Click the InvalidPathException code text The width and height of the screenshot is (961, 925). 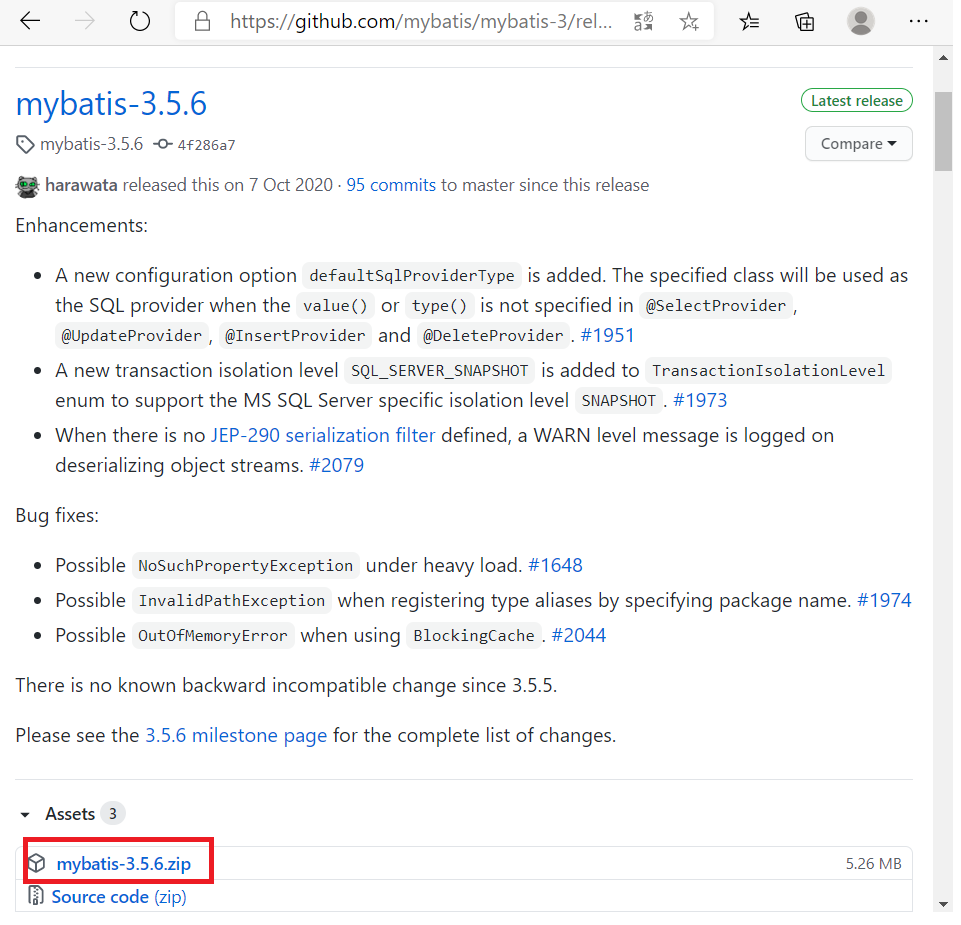(x=232, y=600)
